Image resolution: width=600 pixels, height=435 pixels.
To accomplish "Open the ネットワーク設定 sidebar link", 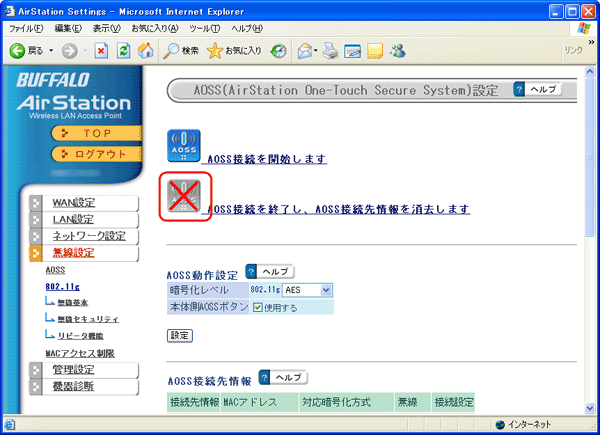I will tap(89, 236).
